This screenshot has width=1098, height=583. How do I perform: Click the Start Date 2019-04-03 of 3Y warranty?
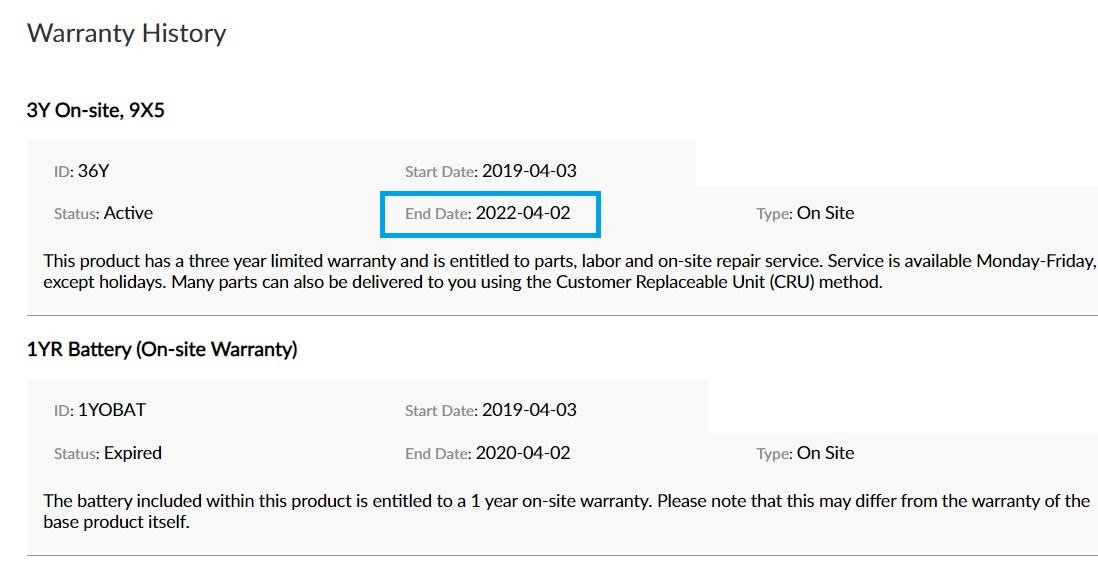(x=529, y=171)
